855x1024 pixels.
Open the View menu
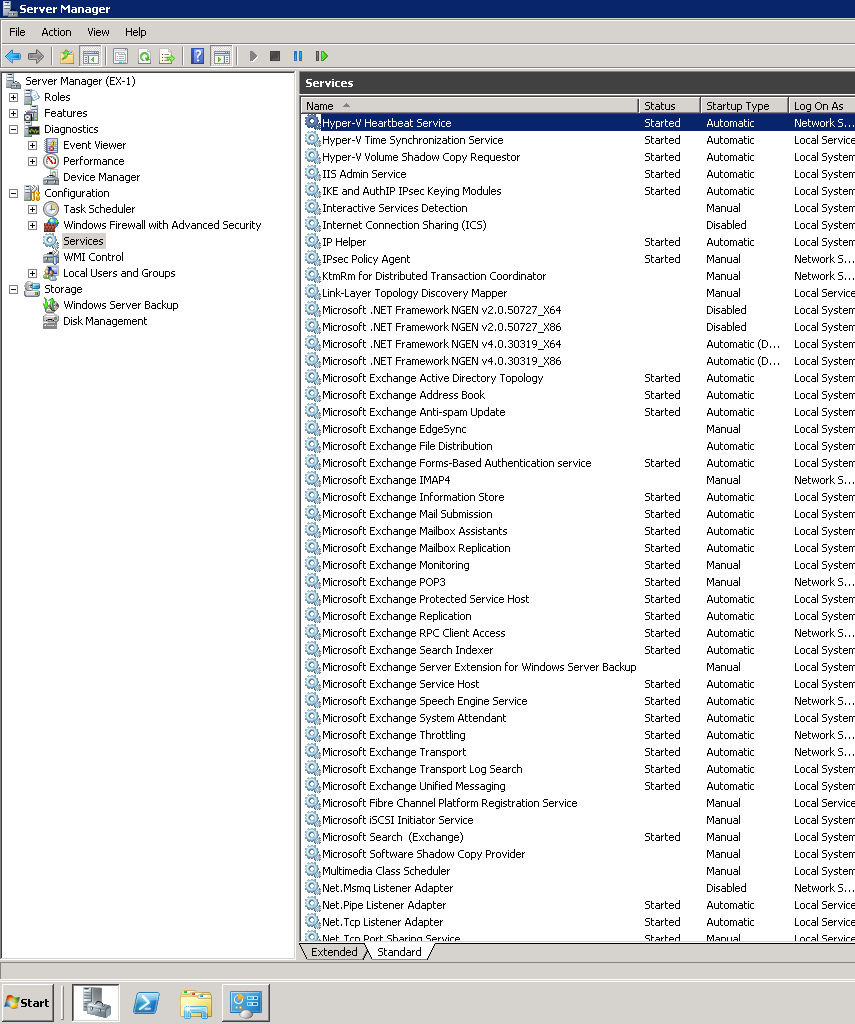point(98,32)
